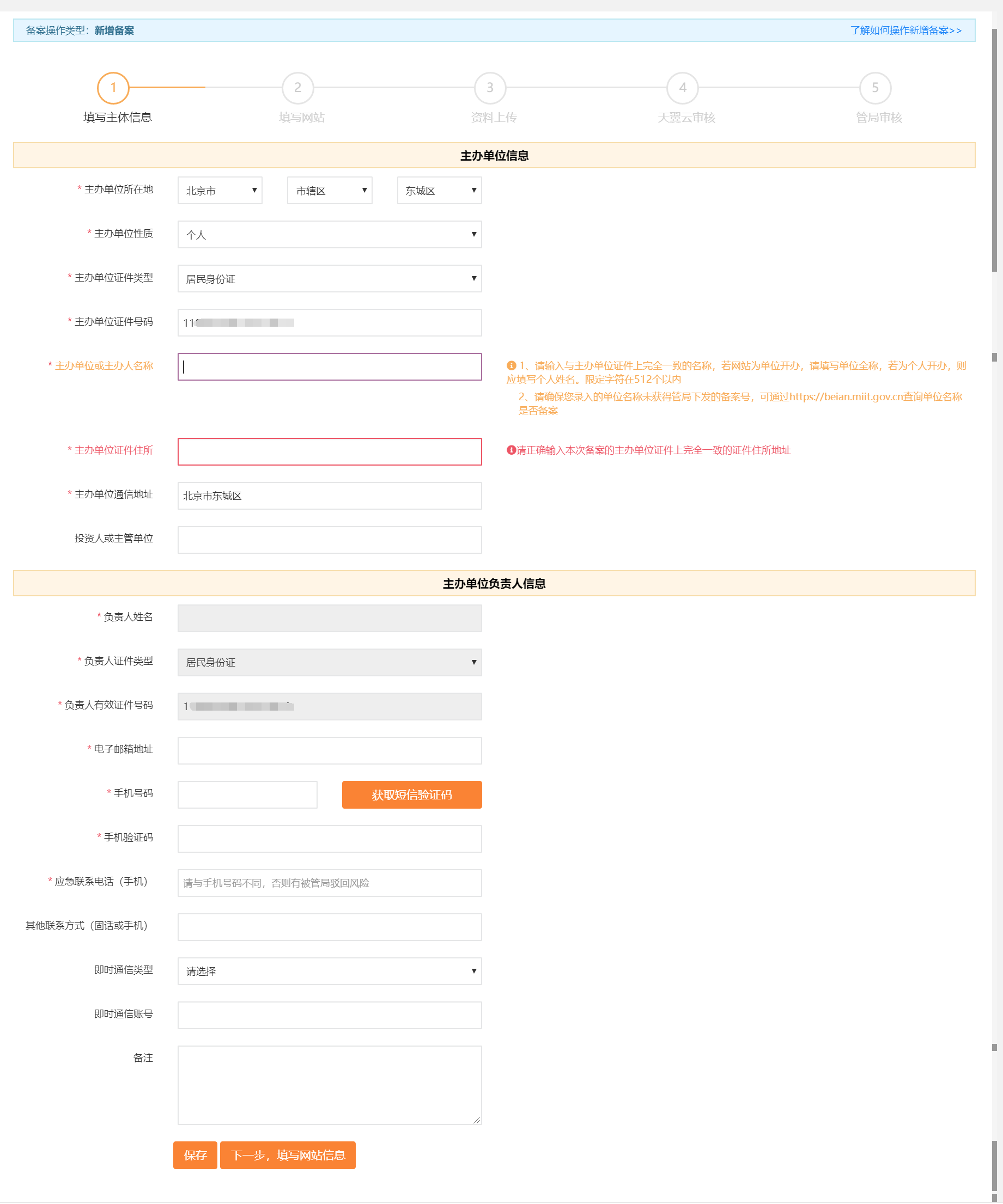Open 了解如何操作新增备案 help link
Image resolution: width=1003 pixels, height=1204 pixels.
(906, 30)
